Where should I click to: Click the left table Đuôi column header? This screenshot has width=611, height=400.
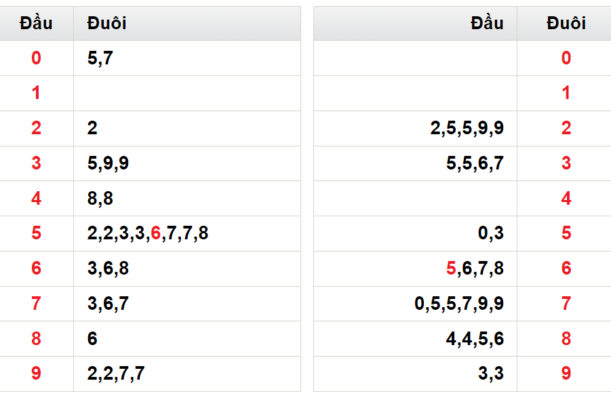tap(187, 23)
